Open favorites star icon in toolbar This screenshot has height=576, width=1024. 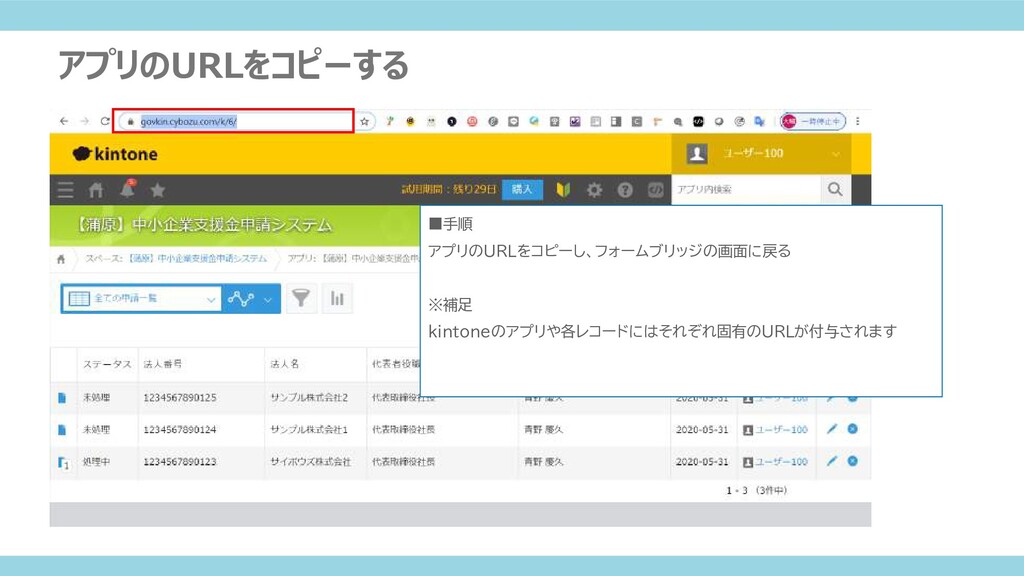pos(157,190)
